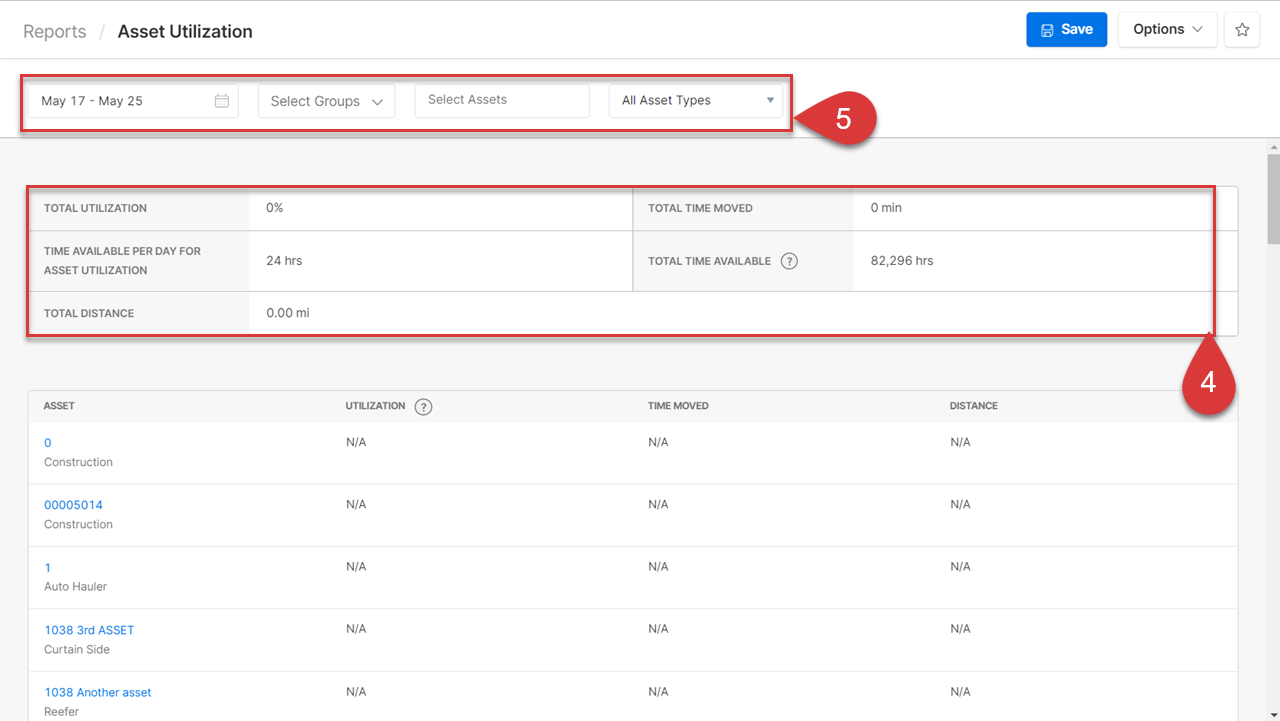The image size is (1280, 721).
Task: Click the Total Utilization label
Action: (95, 208)
